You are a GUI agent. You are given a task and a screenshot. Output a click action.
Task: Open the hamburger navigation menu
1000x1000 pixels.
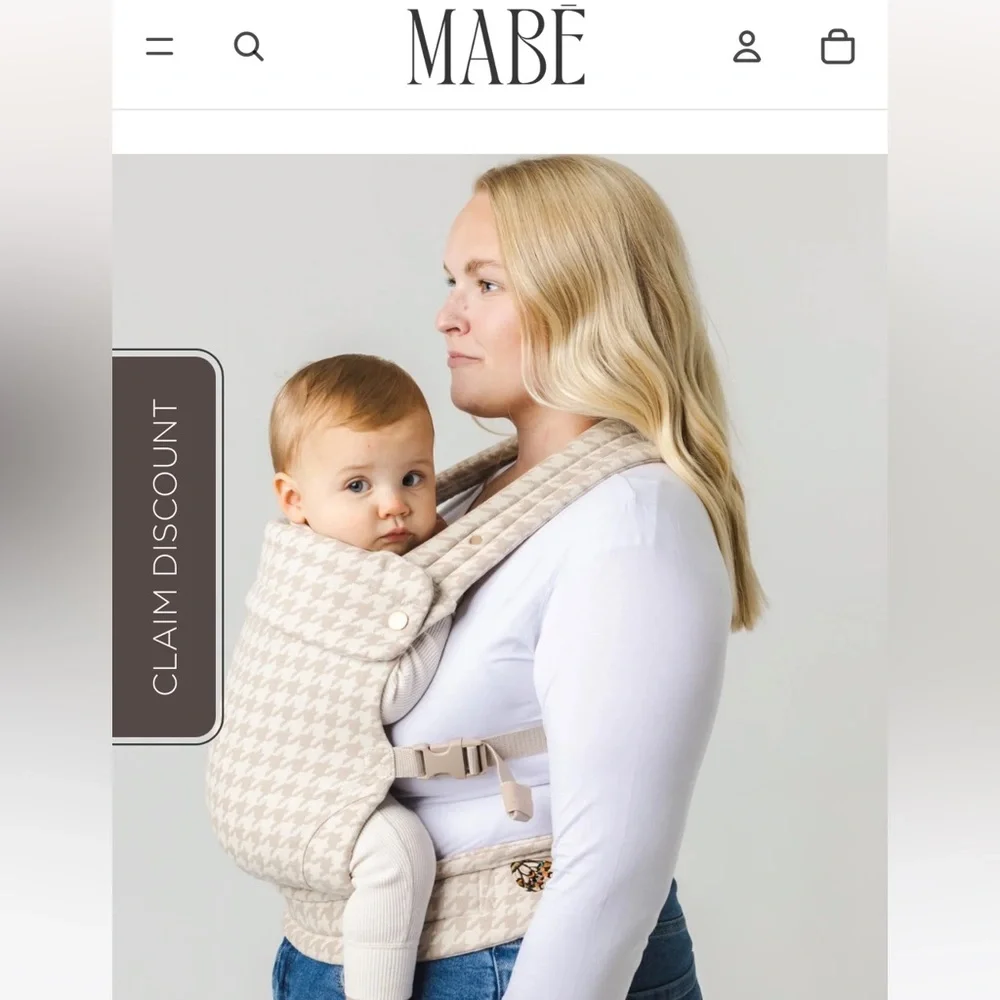click(159, 47)
